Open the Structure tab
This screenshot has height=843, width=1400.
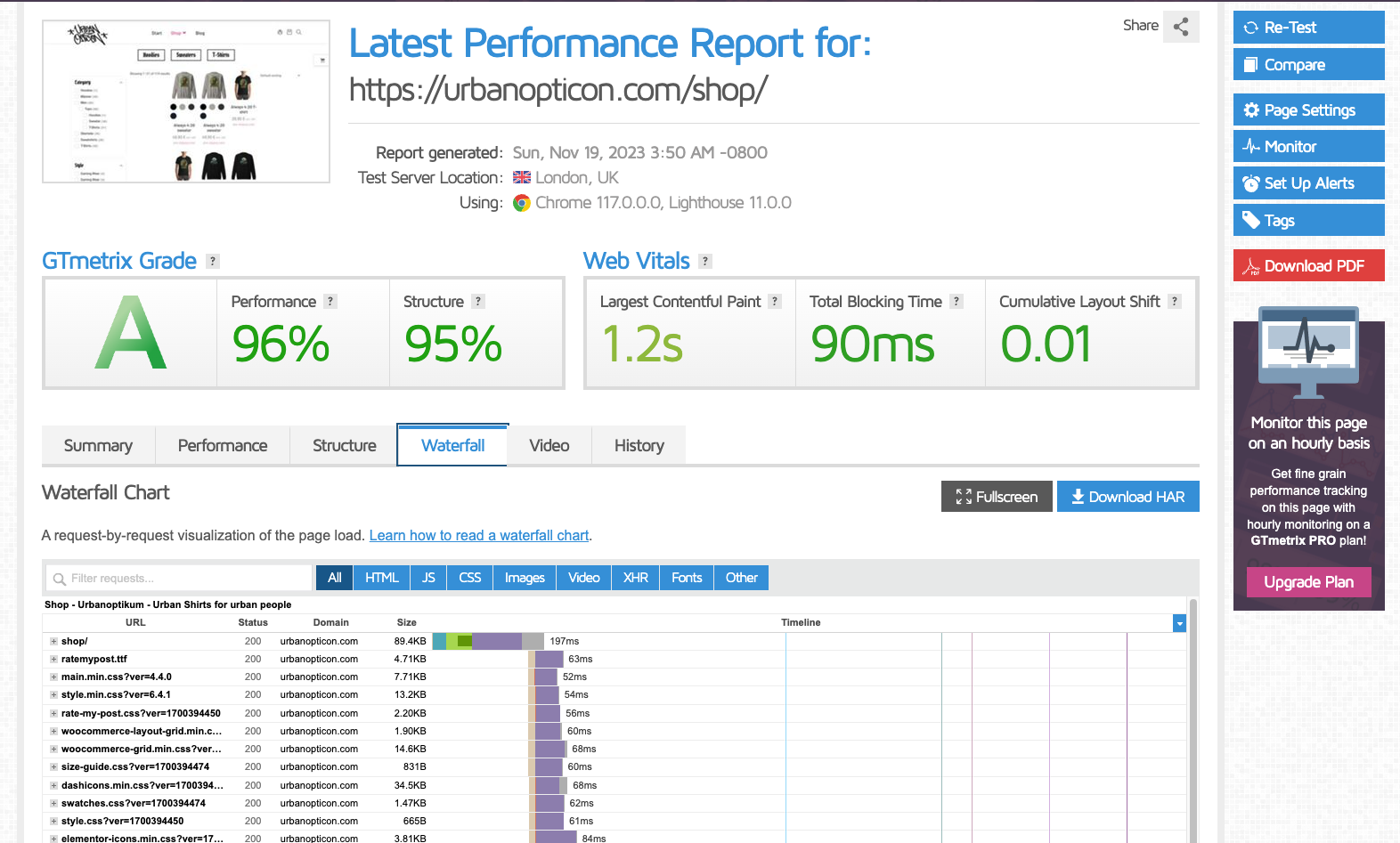click(x=345, y=445)
